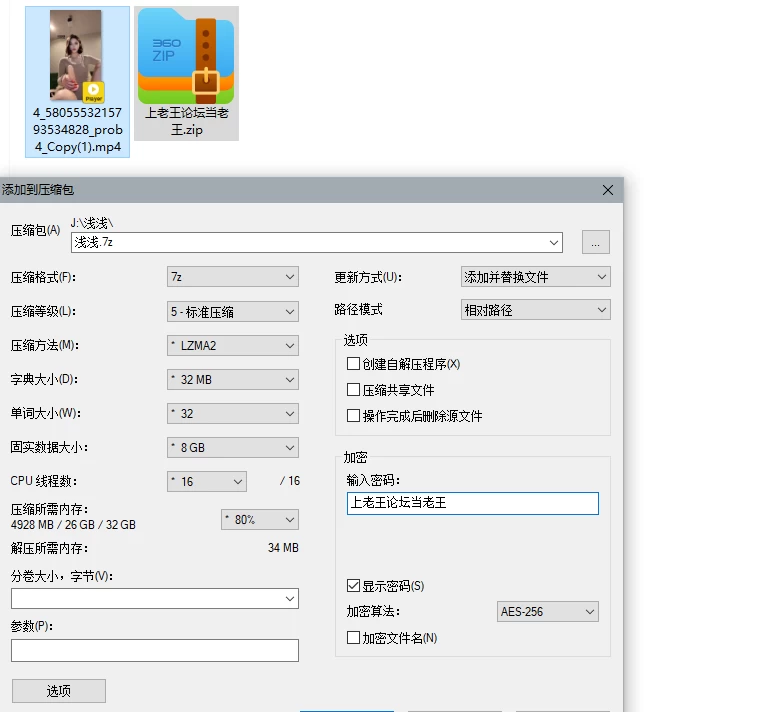Enable 操作完成后删除源文件 checkbox
This screenshot has height=712, width=761.
[353, 415]
